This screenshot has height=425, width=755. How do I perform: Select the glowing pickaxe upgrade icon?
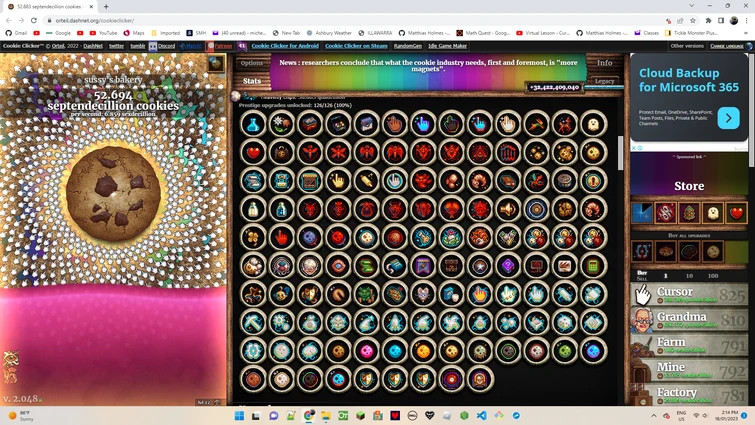(253, 322)
